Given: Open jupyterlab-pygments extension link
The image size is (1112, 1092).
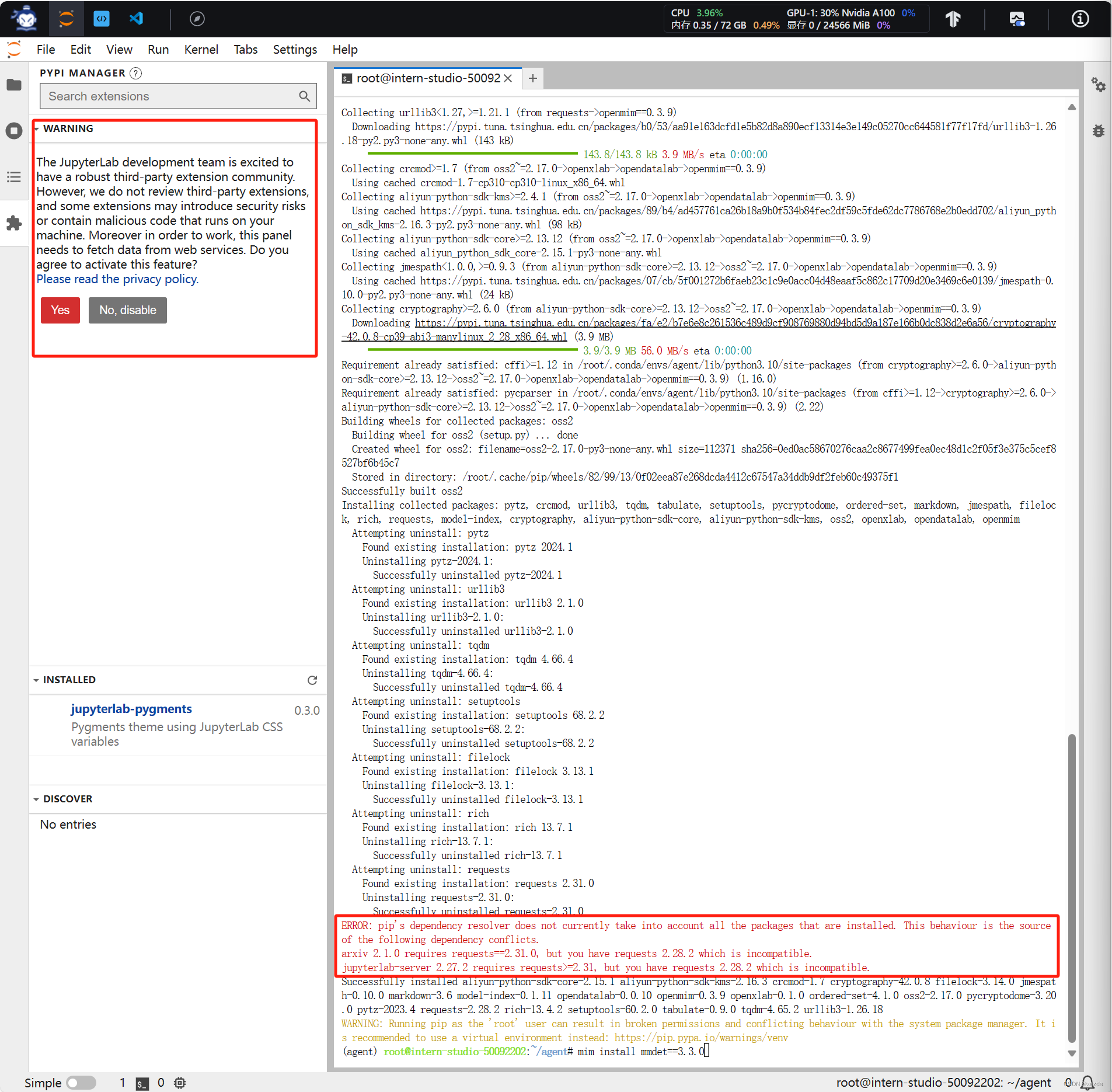Looking at the screenshot, I should click(131, 709).
